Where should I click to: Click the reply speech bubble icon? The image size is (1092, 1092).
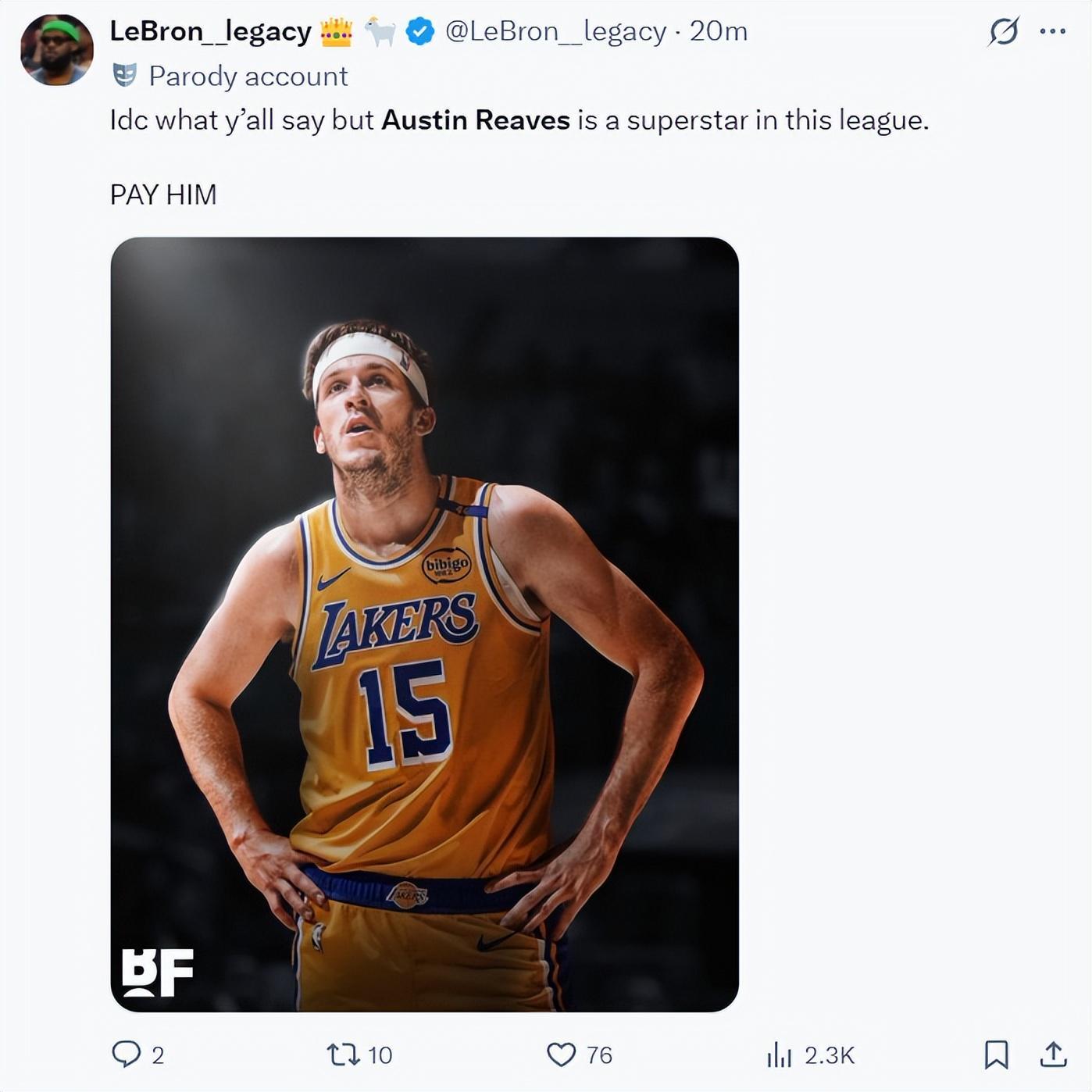click(127, 1054)
